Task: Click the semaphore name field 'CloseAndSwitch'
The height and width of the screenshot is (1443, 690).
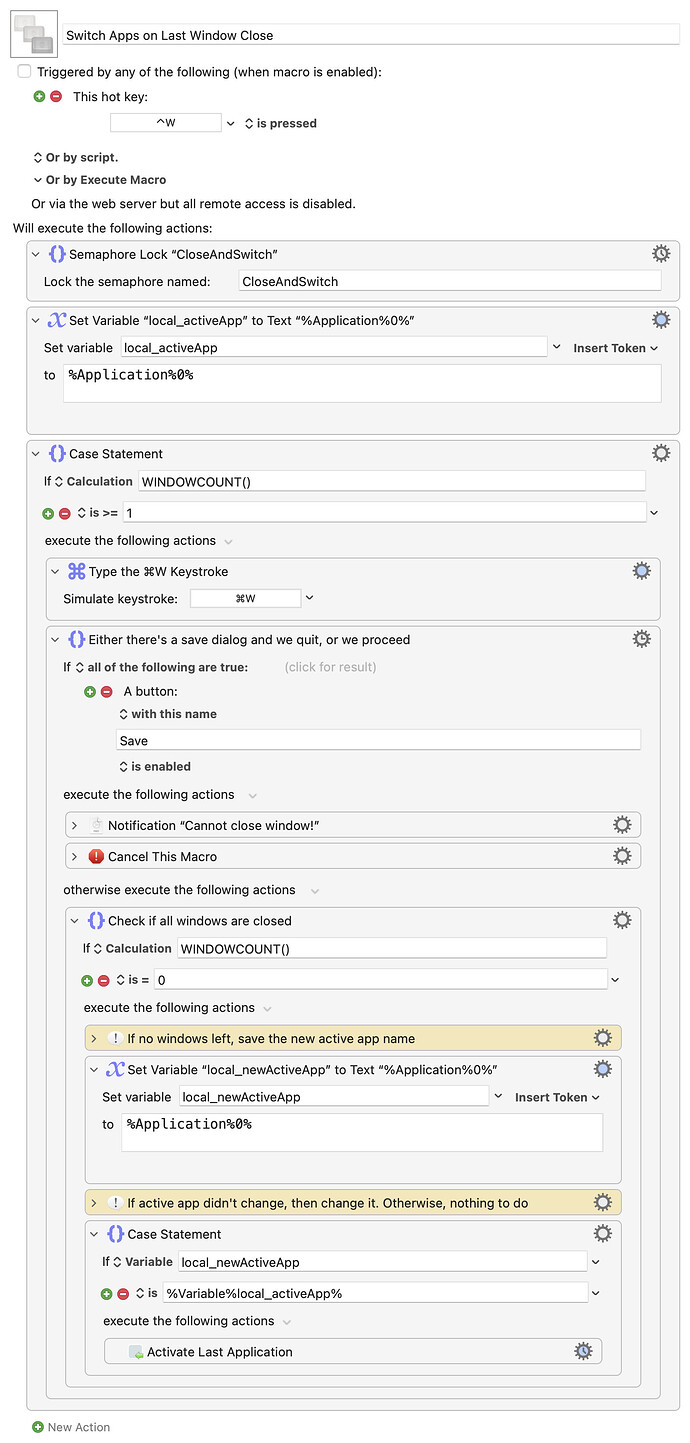Action: (449, 282)
